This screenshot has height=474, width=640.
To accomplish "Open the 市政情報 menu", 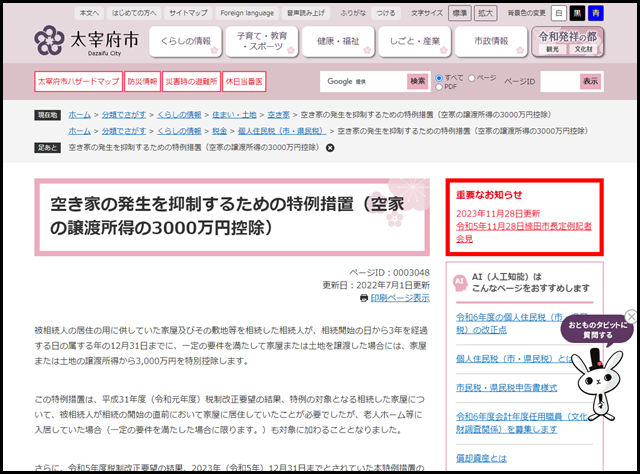I will (x=491, y=41).
